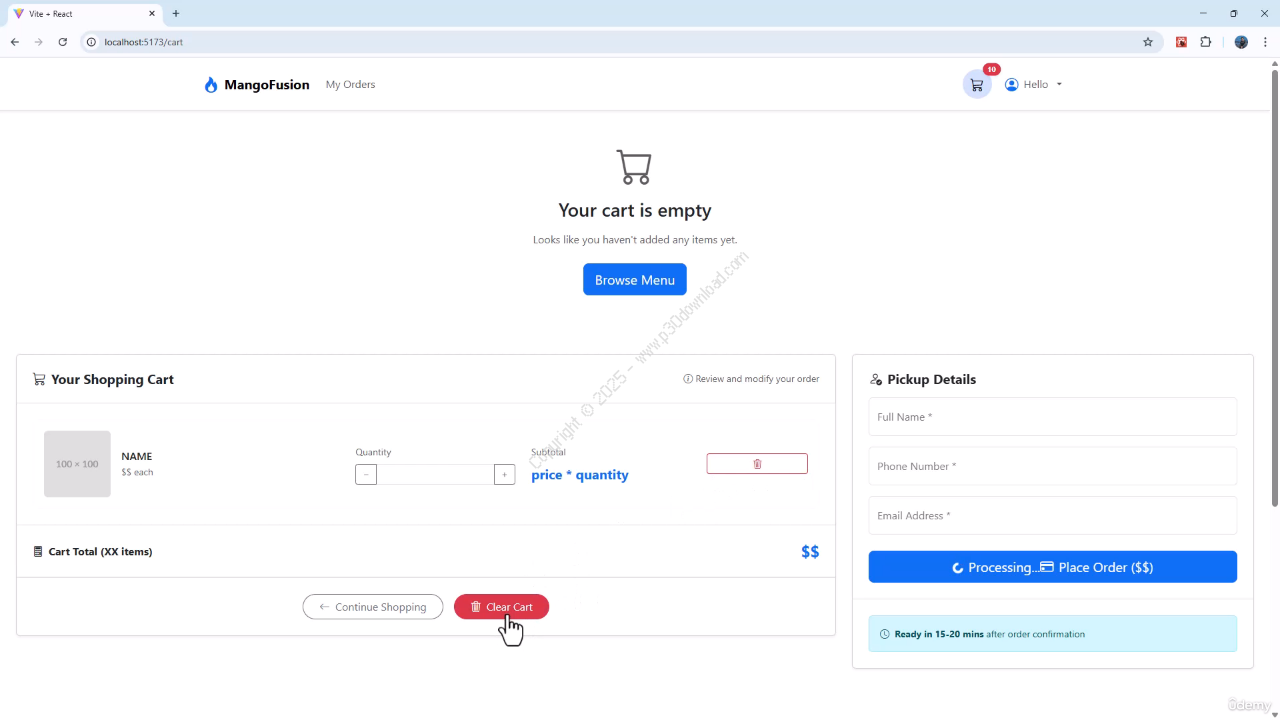Select the Vite + React browser tab

[x=80, y=14]
